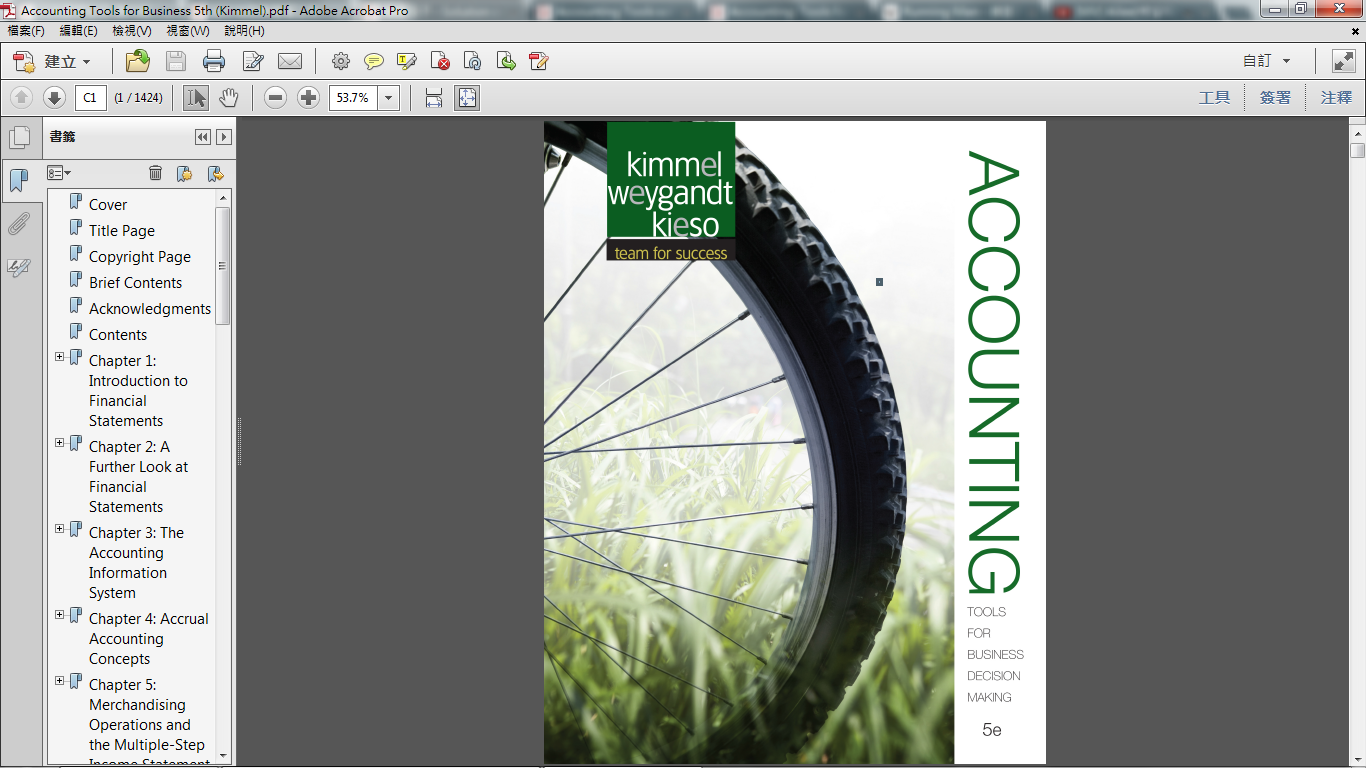Open the 檔案(F) menu
This screenshot has height=768, width=1366.
coord(26,31)
